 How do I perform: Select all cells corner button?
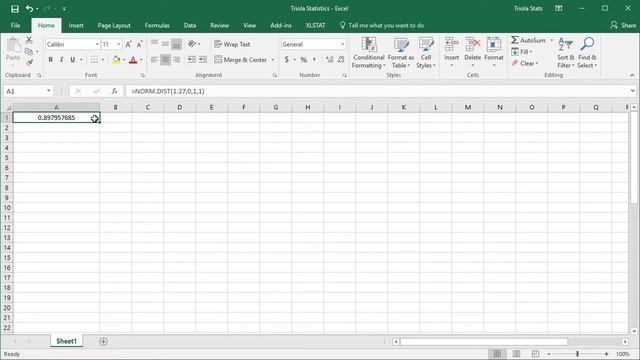[7, 107]
